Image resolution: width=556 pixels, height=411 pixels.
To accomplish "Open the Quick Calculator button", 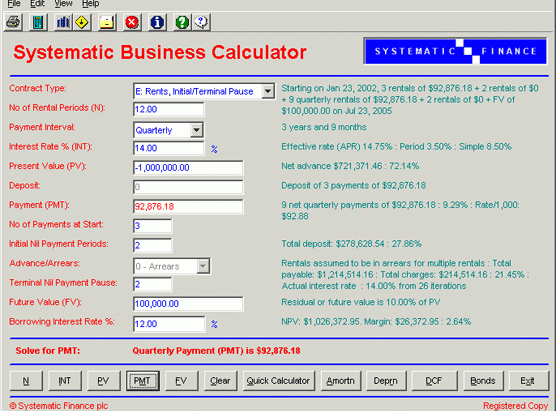I will pos(279,381).
